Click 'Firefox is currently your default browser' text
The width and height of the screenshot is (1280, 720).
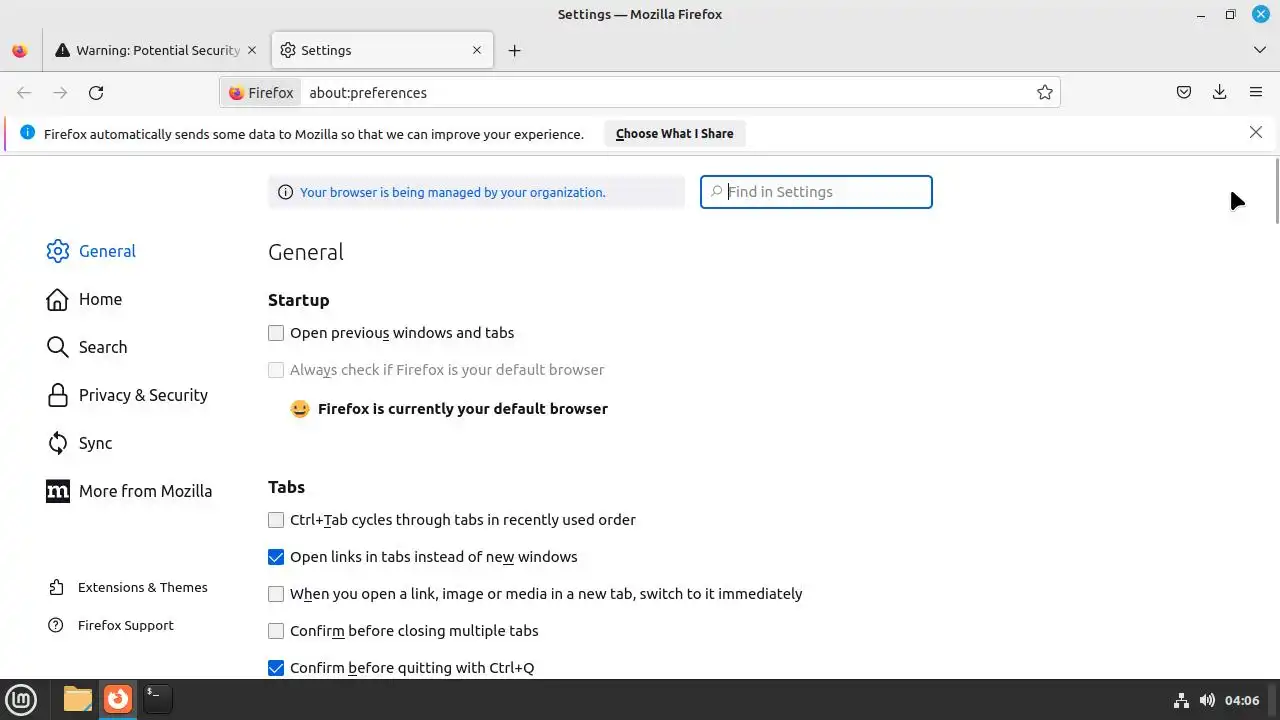point(463,409)
